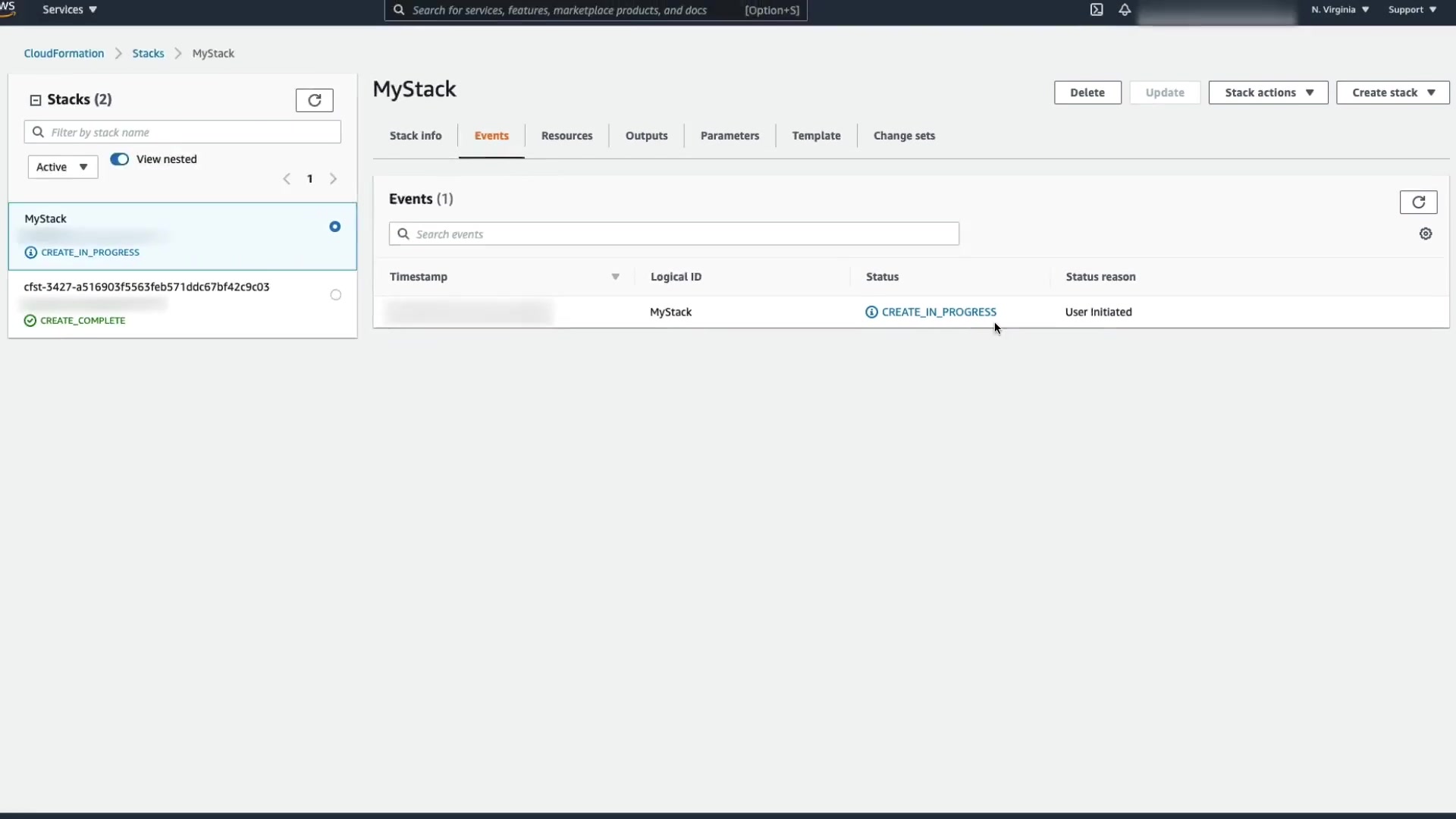Select the MyStack radio button
This screenshot has height=819, width=1456.
335,227
